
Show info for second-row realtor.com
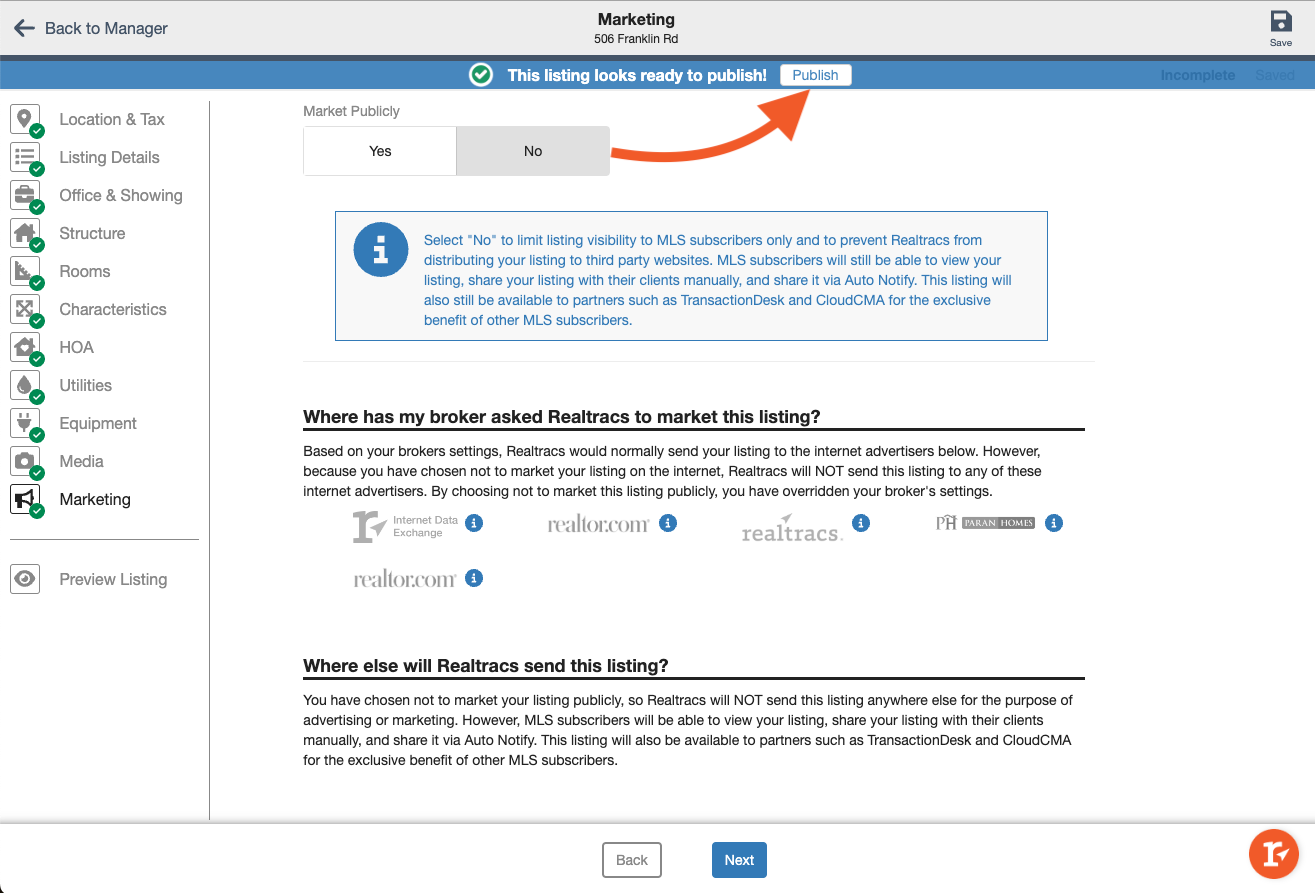tap(475, 578)
